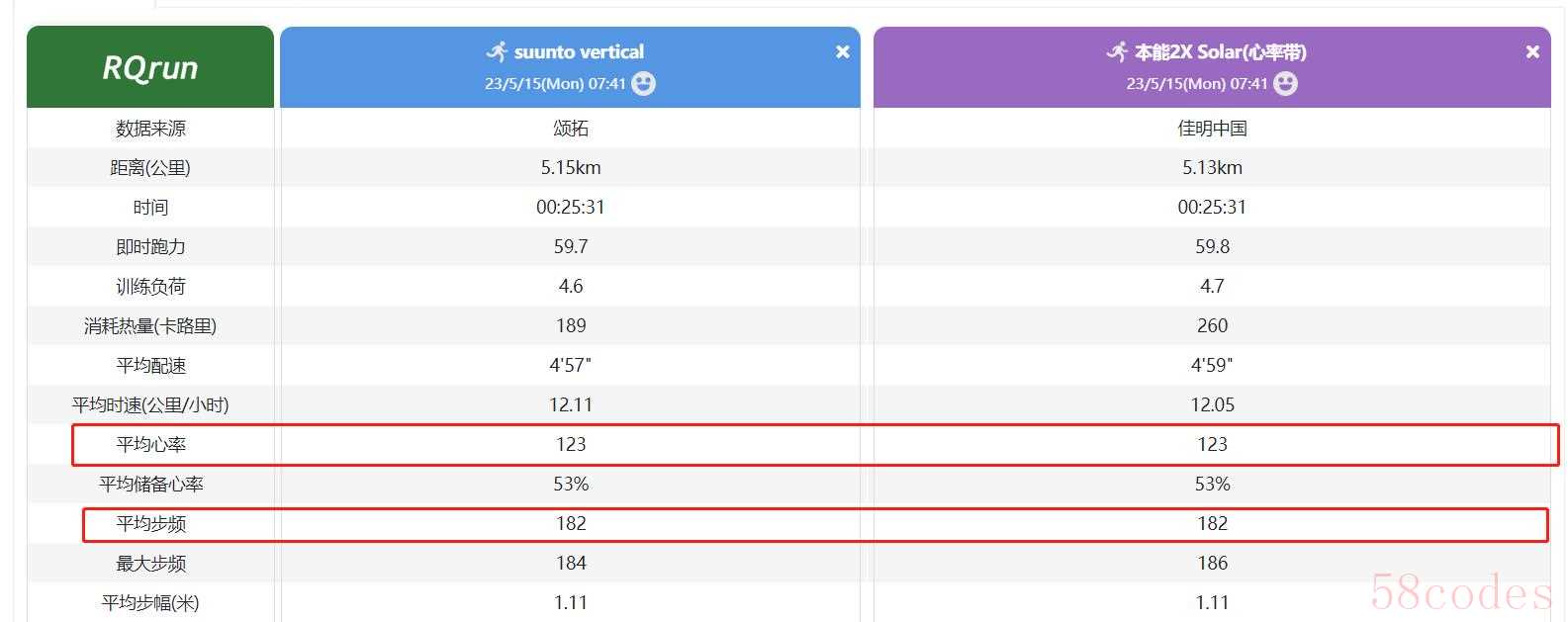
Task: Select the 最大步频 value 186
Action: click(x=1212, y=564)
